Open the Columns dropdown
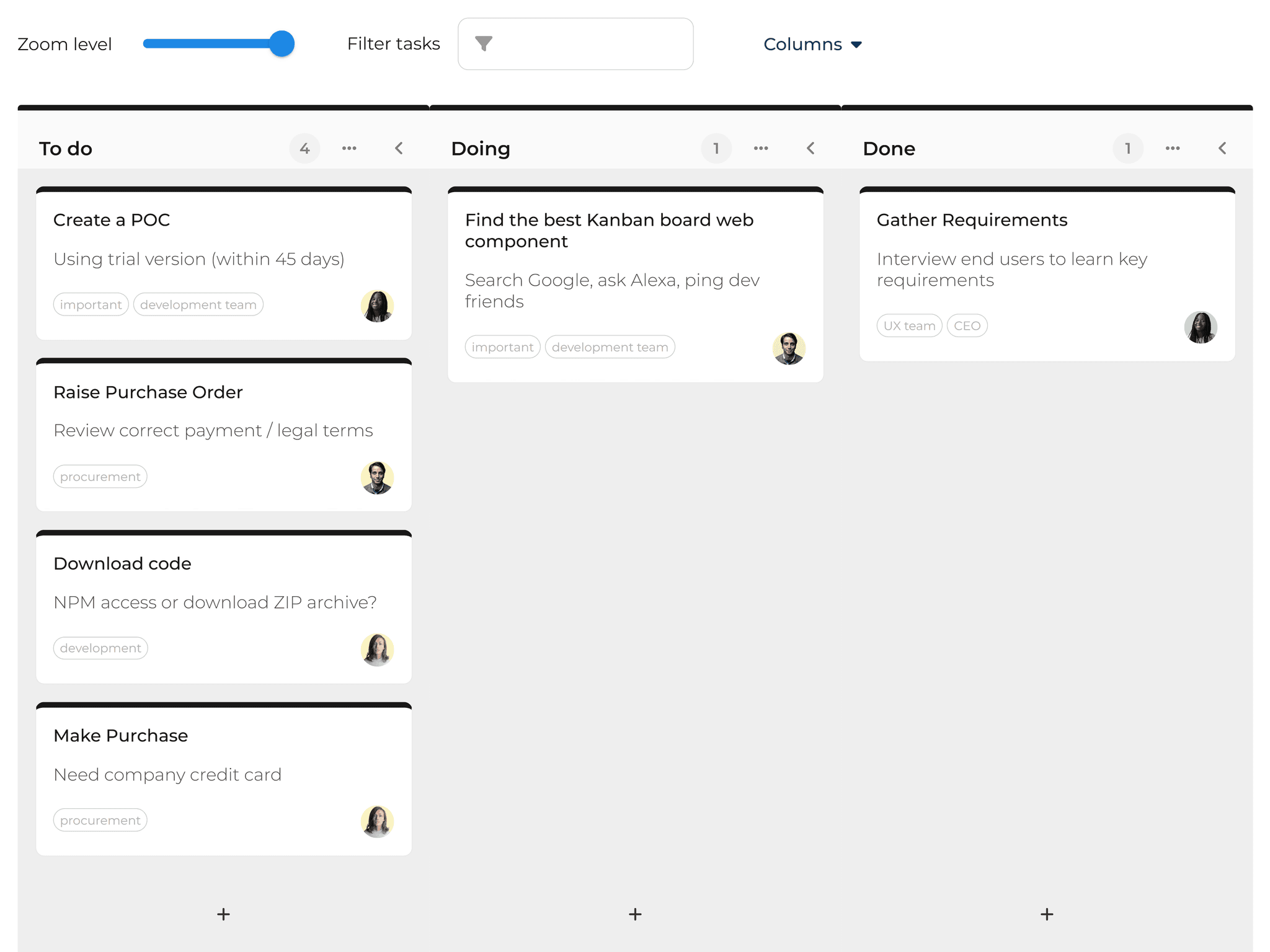Viewport: 1270px width, 952px height. [812, 44]
